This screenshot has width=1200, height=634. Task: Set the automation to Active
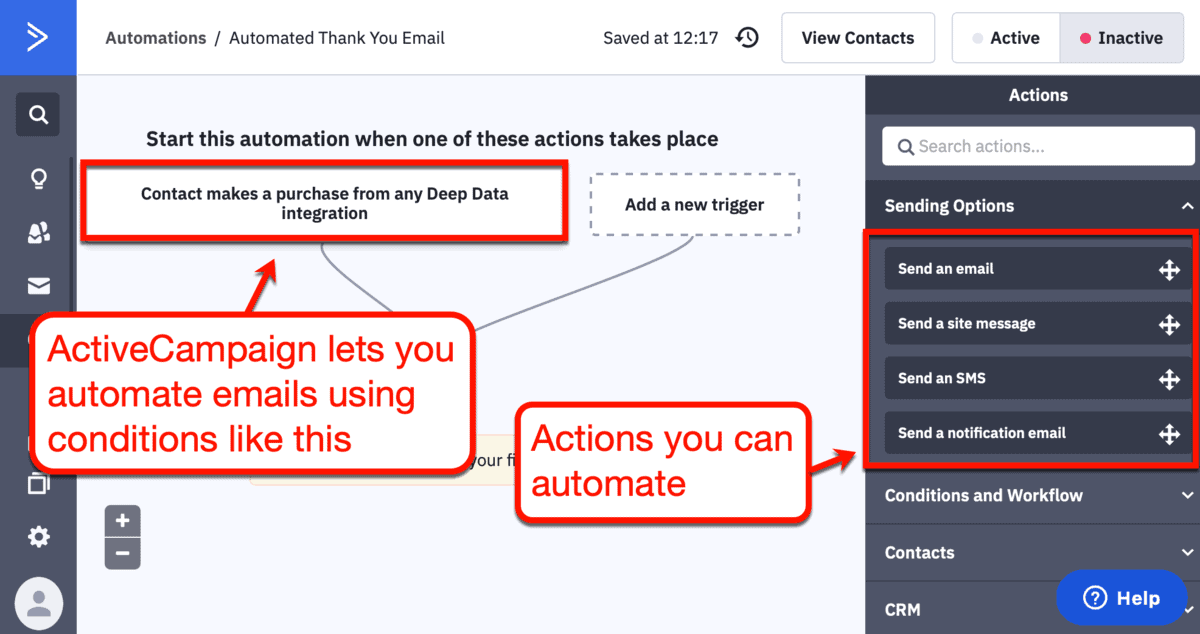click(x=1013, y=37)
